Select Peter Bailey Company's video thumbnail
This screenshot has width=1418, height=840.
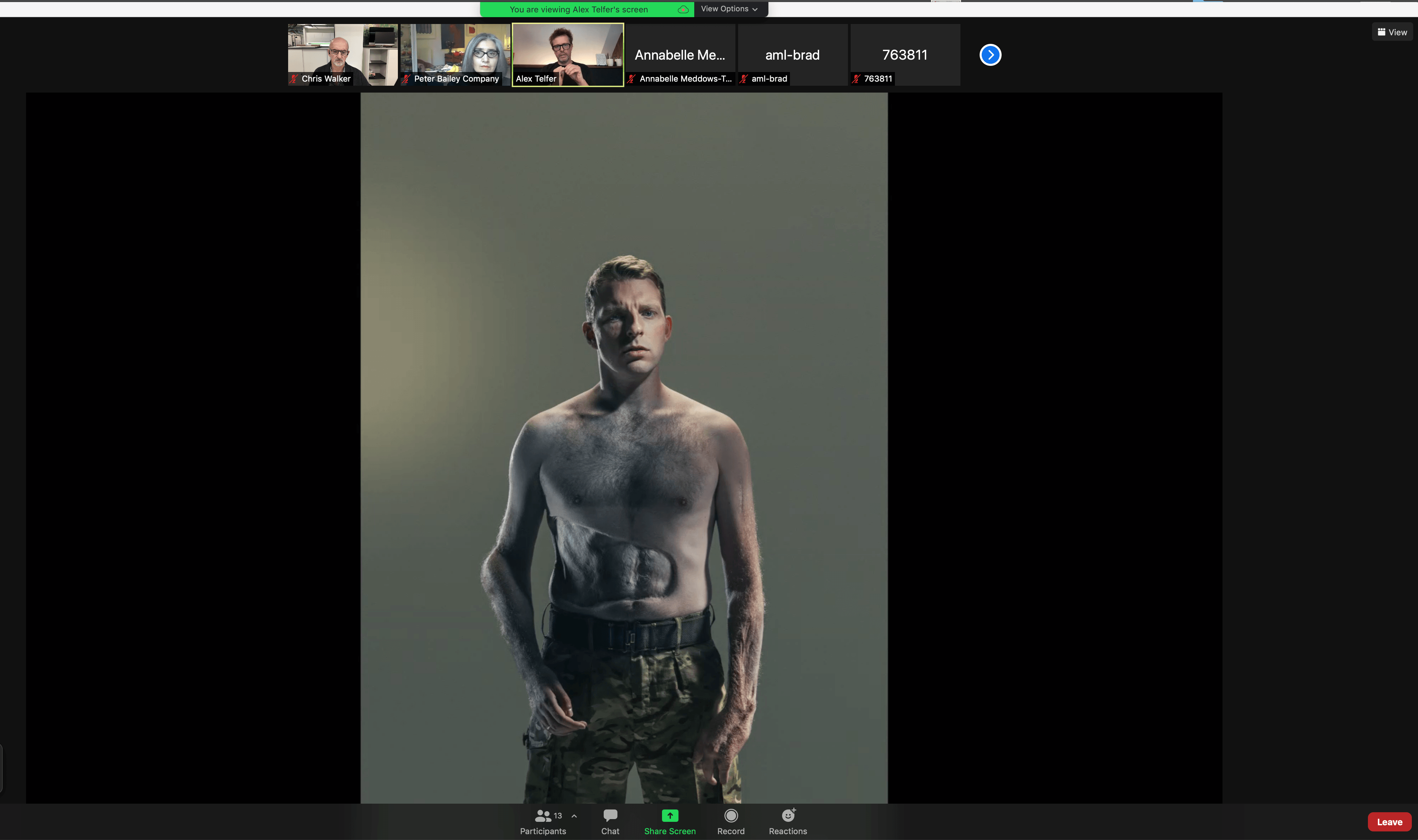[x=455, y=54]
